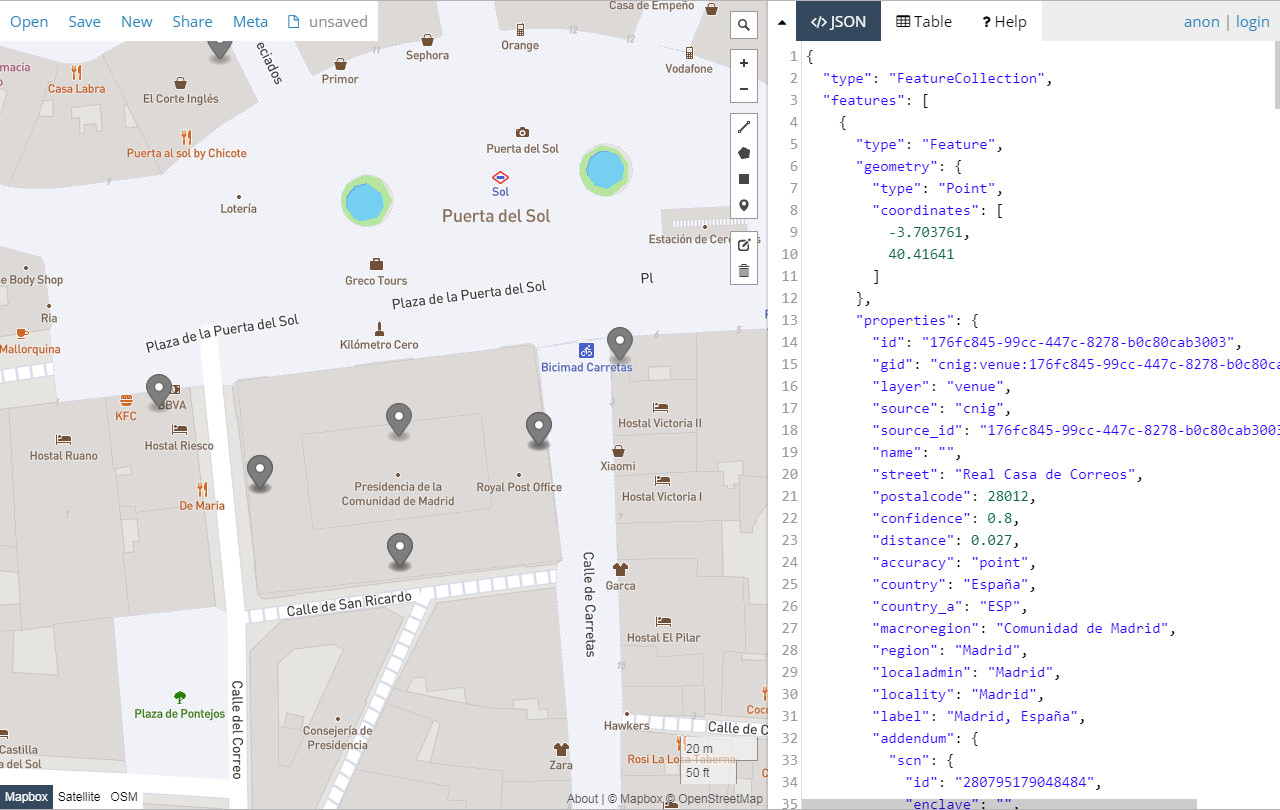
Task: Click the Kilómetro Cero monument icon
Action: [379, 328]
